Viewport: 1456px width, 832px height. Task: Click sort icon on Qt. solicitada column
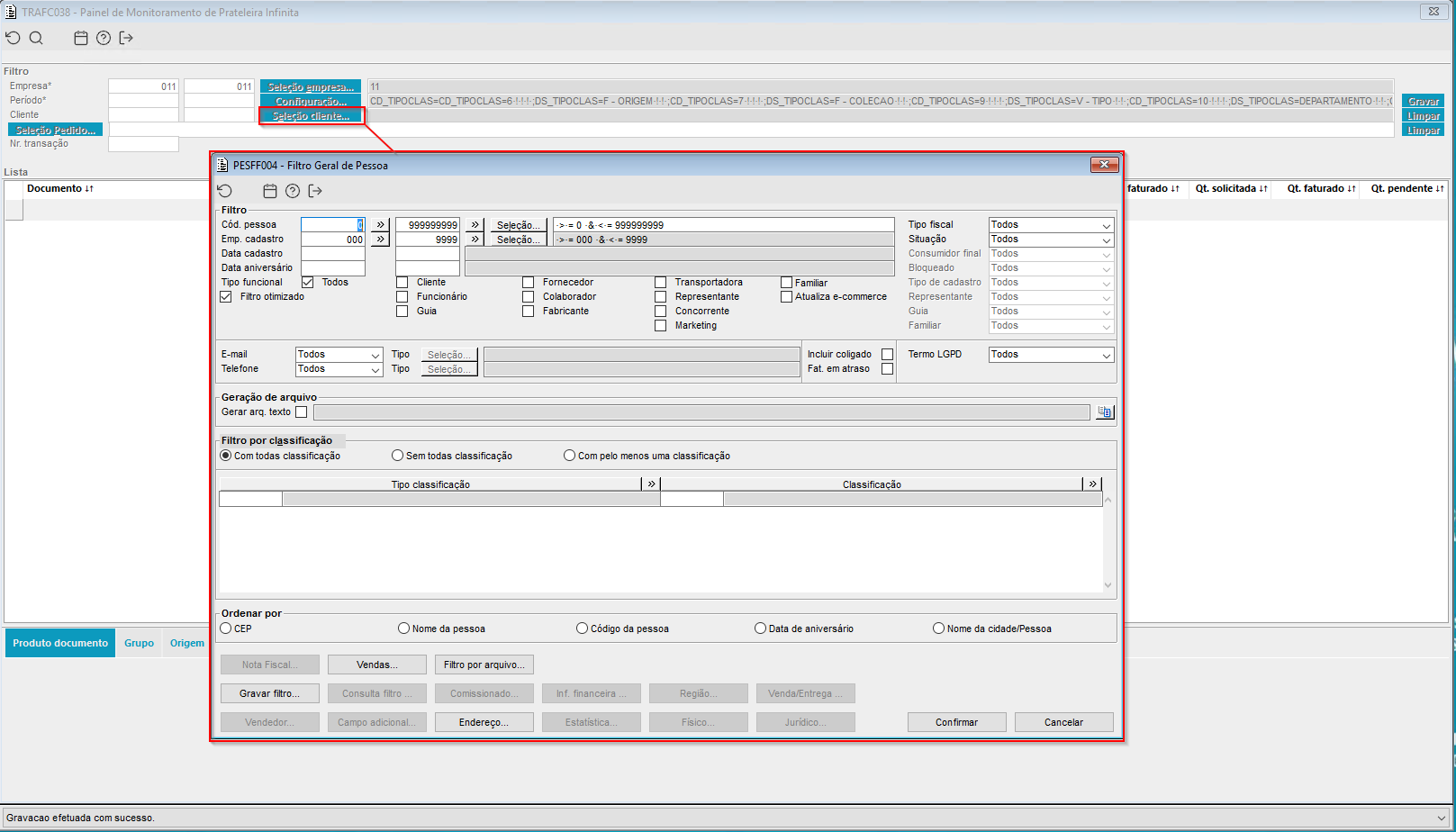(1263, 188)
